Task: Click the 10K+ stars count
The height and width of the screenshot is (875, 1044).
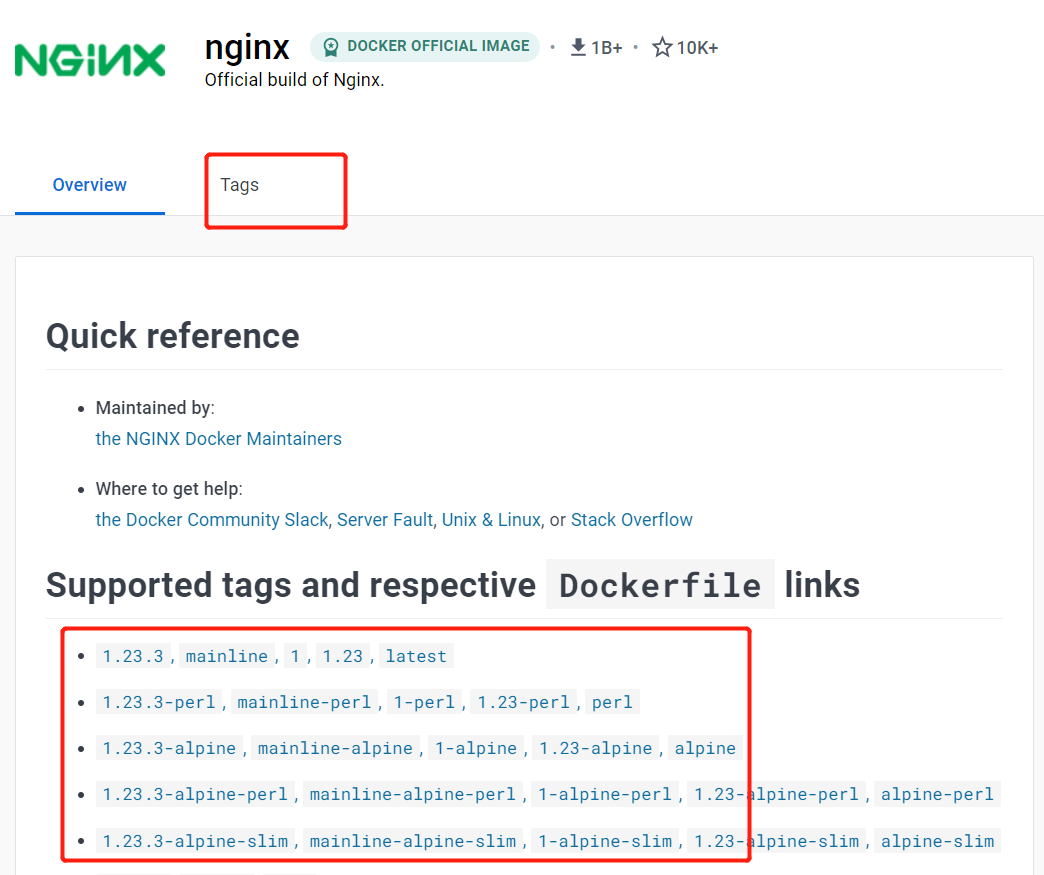Action: [697, 48]
